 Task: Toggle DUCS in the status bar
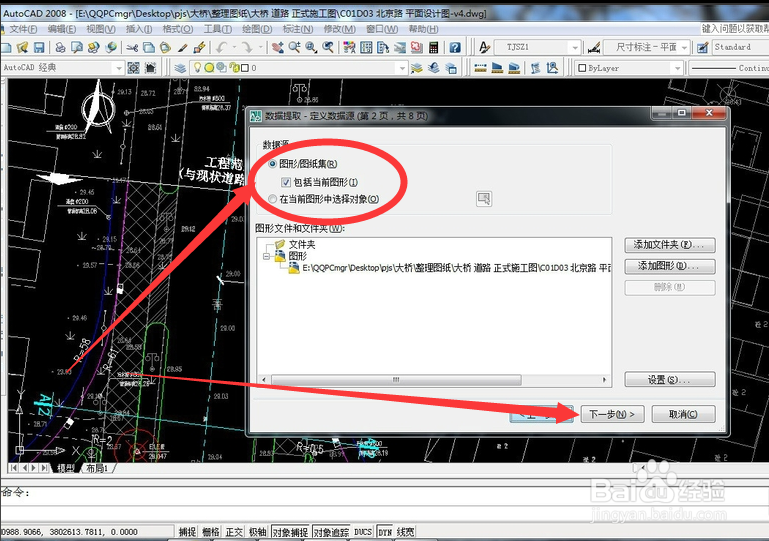click(363, 532)
